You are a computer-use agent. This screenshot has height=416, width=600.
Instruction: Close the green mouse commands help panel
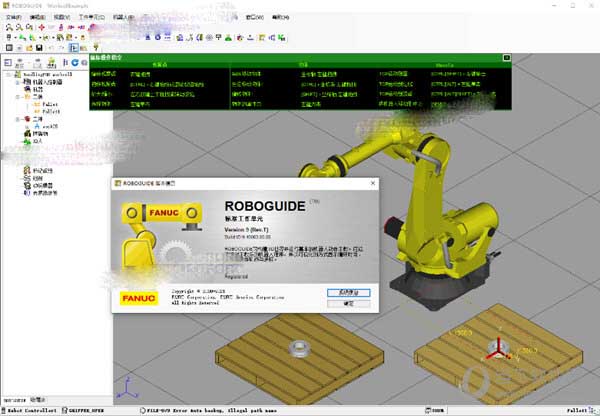tap(507, 57)
